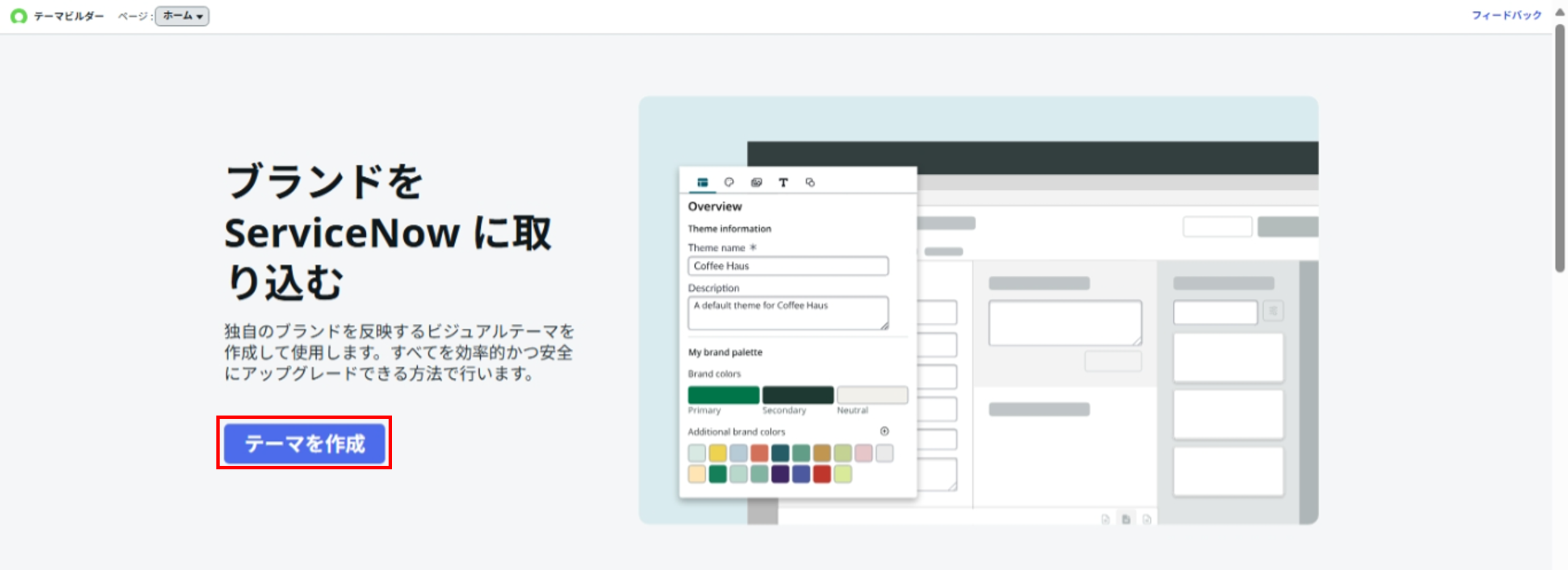Click the scrollbar up arrow

tap(1560, 11)
